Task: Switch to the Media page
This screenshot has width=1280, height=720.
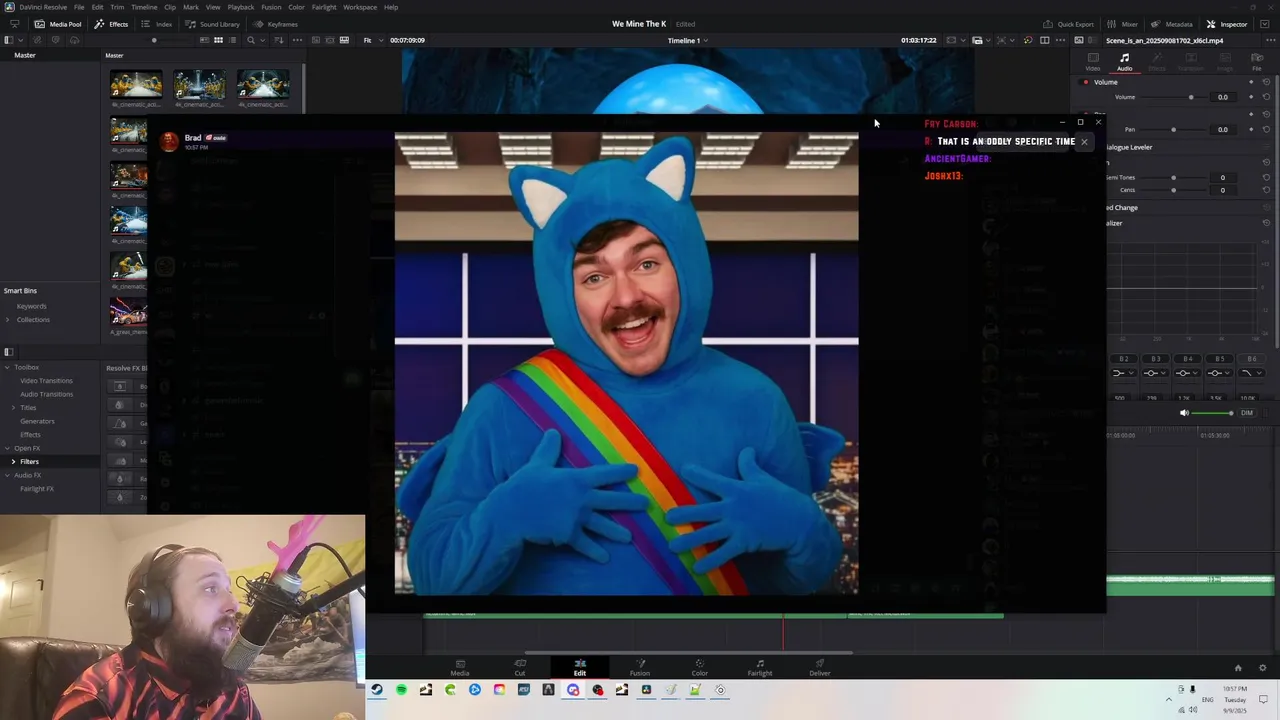Action: (460, 667)
